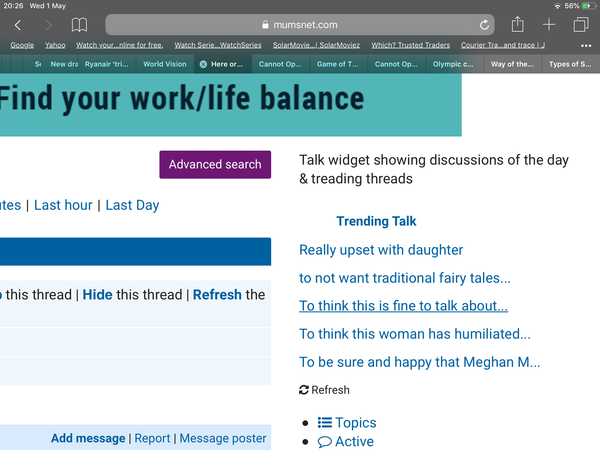
Task: Click Message poster link
Action: (x=223, y=438)
